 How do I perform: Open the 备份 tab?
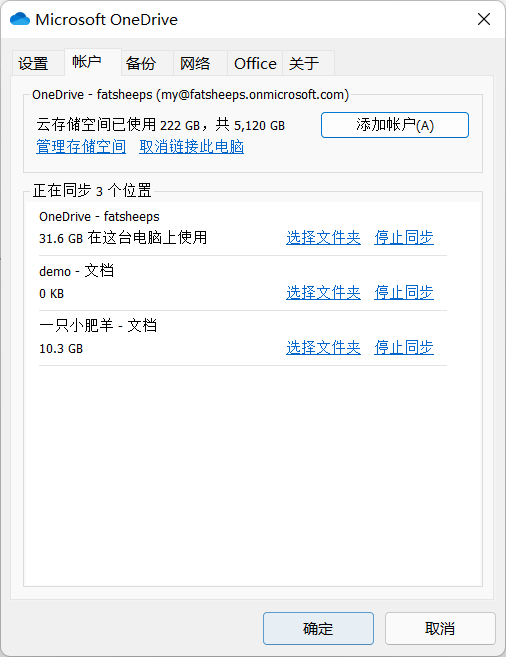point(147,64)
